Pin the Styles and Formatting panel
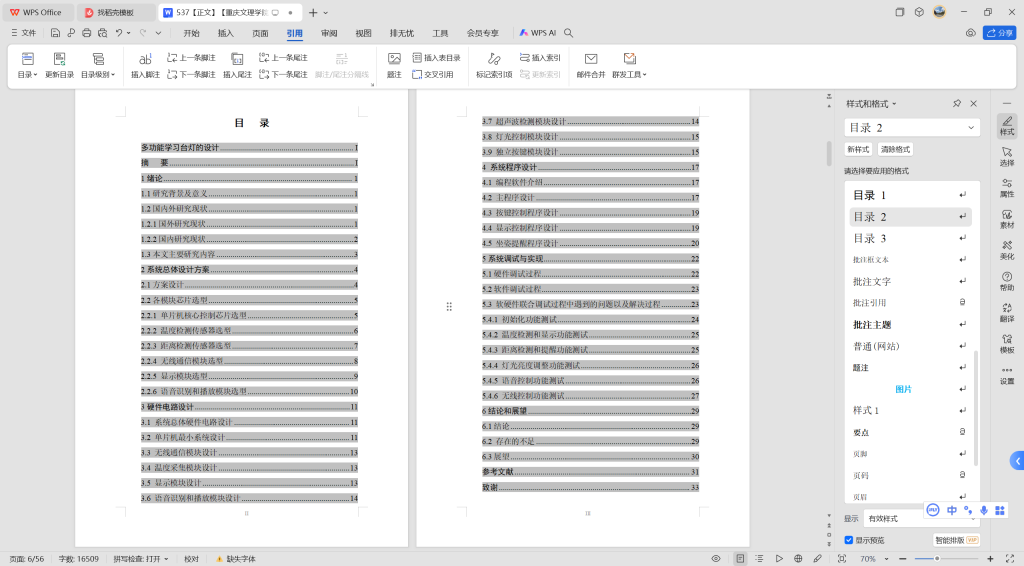1024x566 pixels. pos(957,103)
